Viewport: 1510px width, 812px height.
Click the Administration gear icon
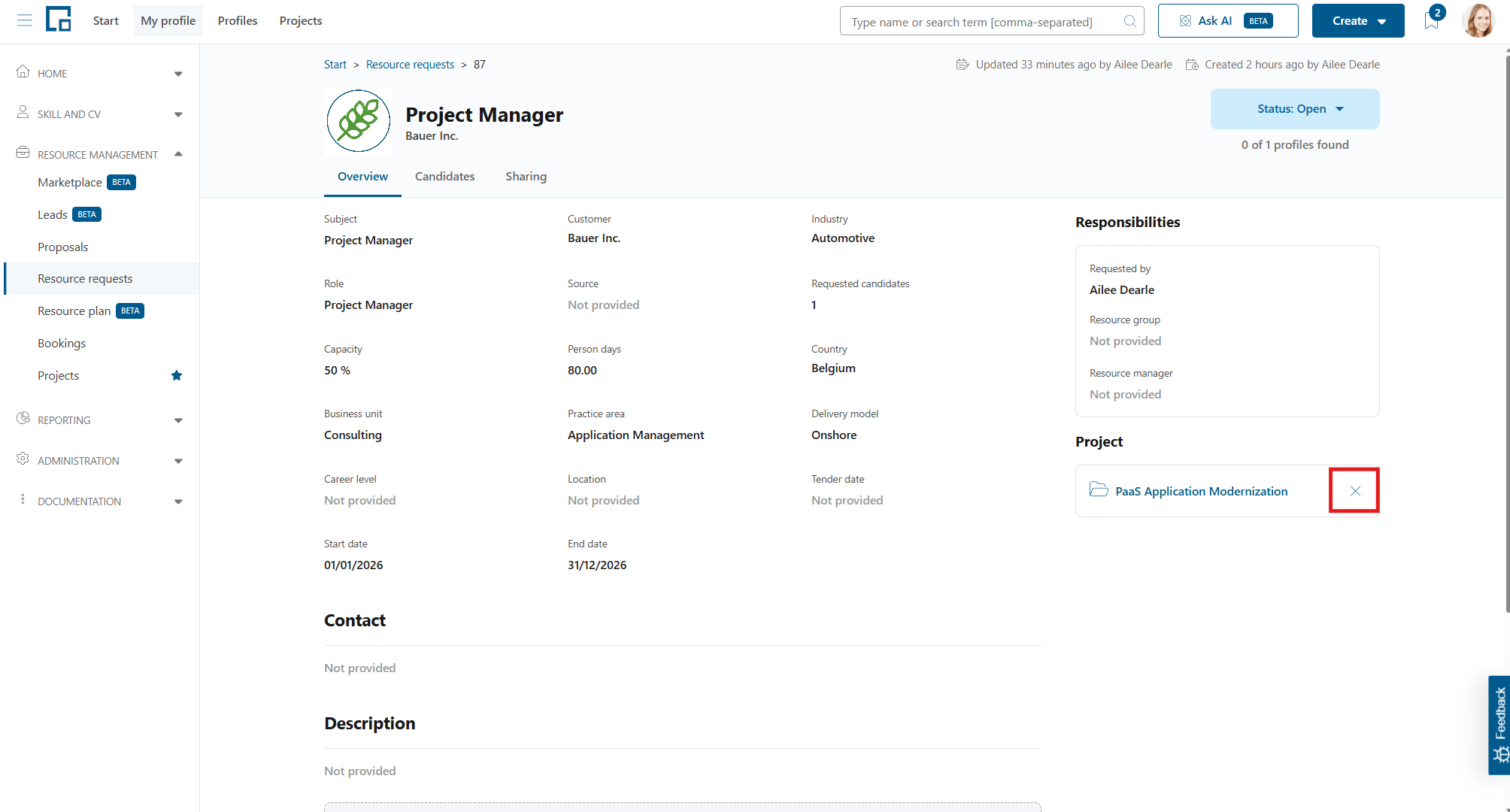click(23, 459)
